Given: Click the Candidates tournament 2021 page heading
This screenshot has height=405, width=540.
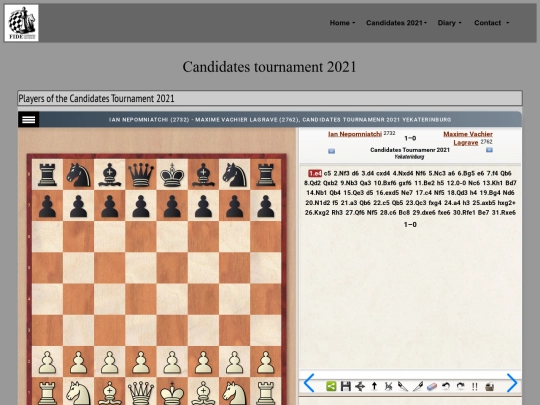Looking at the screenshot, I should pyautogui.click(x=269, y=67).
